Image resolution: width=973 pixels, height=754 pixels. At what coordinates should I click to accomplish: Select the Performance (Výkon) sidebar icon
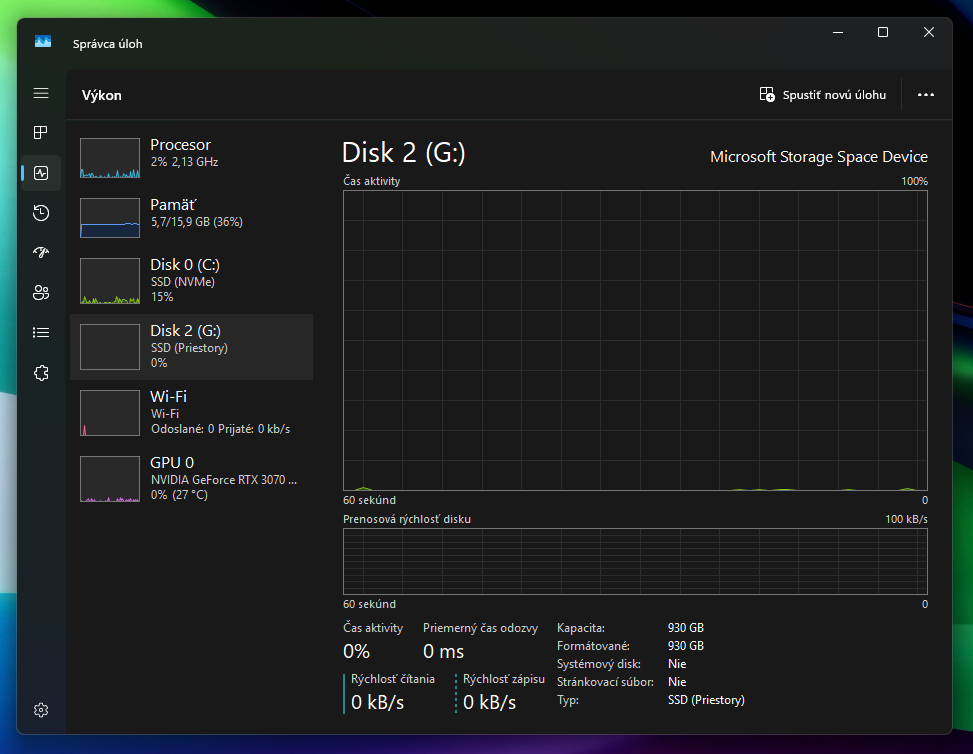click(41, 172)
